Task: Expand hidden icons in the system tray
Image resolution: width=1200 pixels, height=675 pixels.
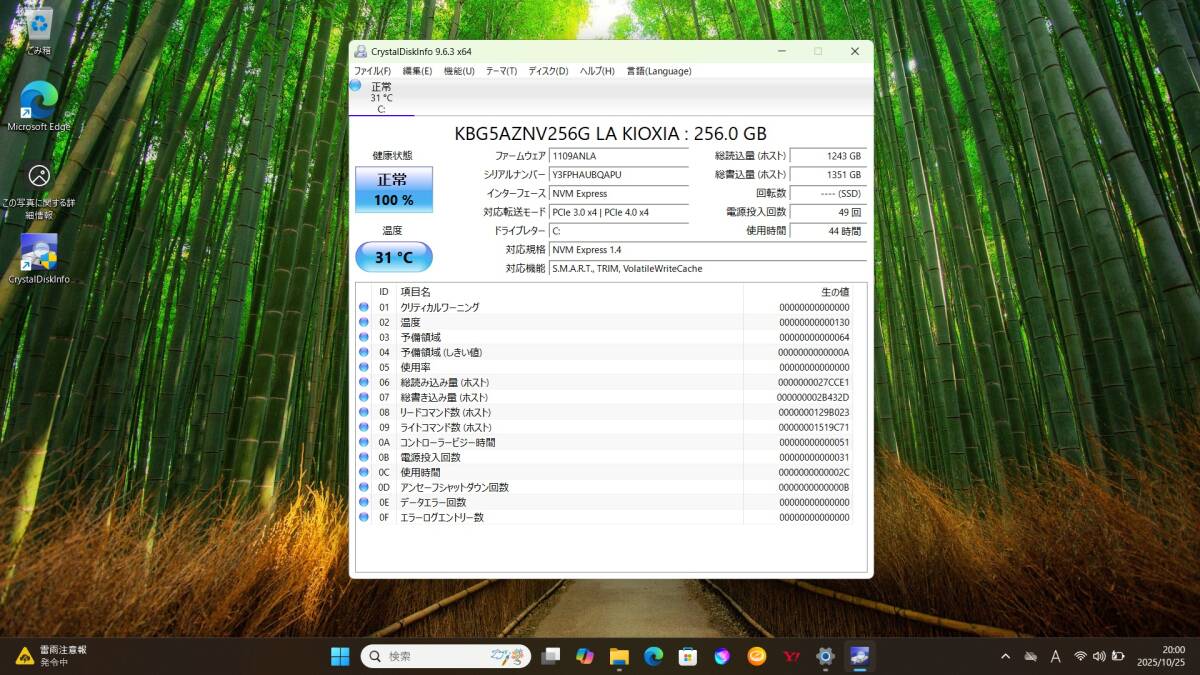Action: pyautogui.click(x=1005, y=657)
